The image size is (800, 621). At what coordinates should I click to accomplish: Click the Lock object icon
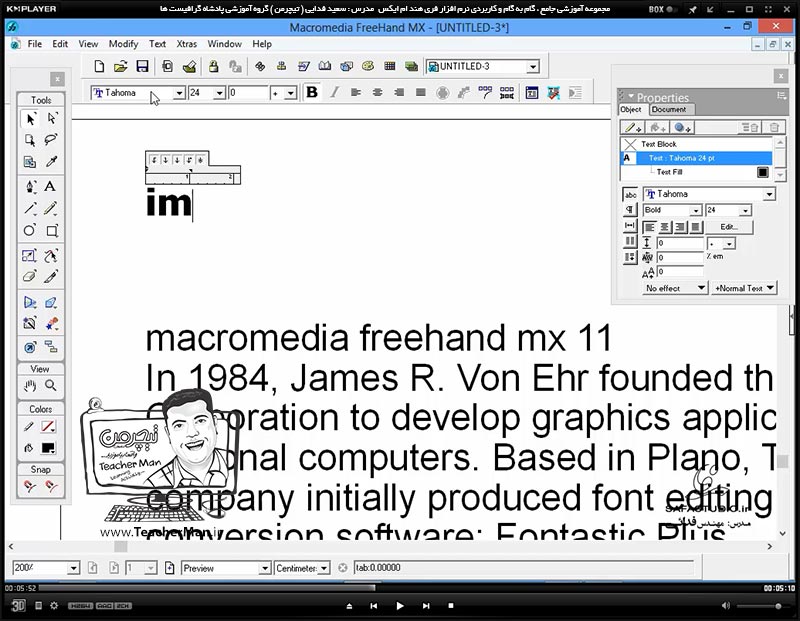point(213,66)
